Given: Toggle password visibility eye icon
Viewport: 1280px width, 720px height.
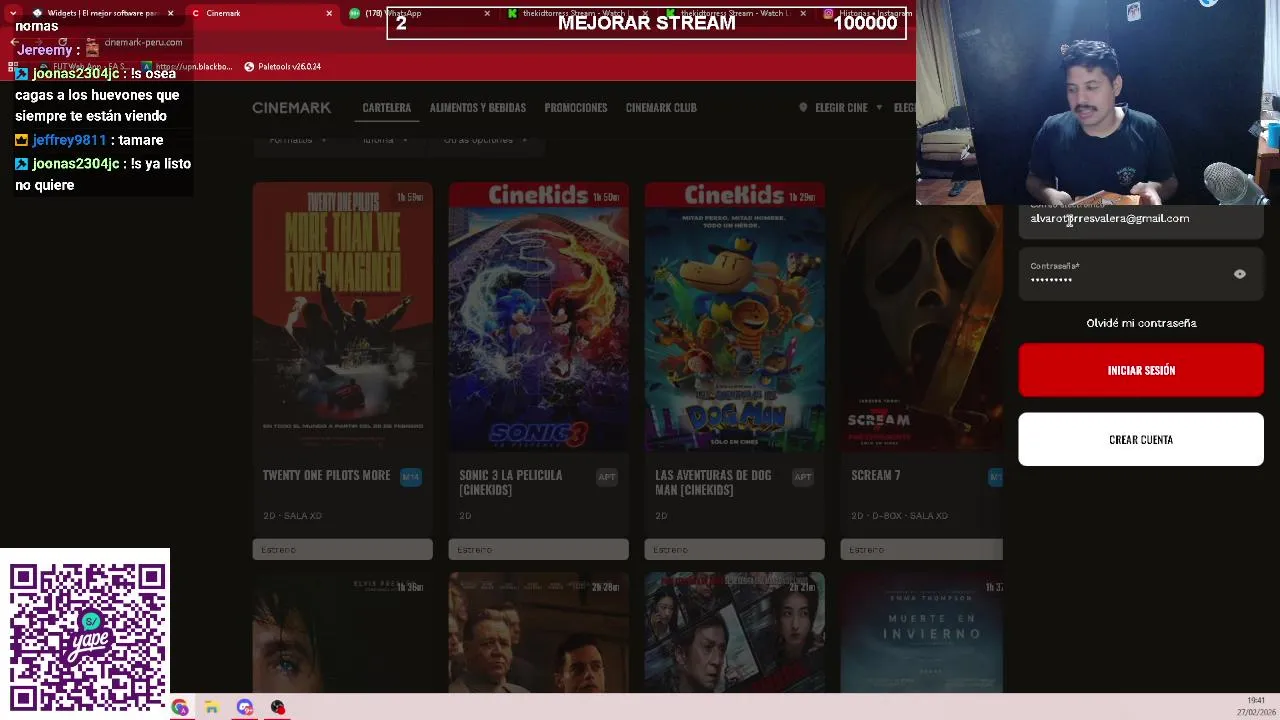Looking at the screenshot, I should tap(1240, 274).
